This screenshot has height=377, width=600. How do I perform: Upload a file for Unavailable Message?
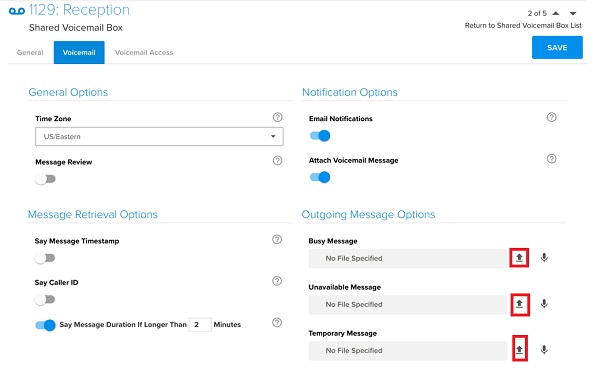tap(520, 304)
